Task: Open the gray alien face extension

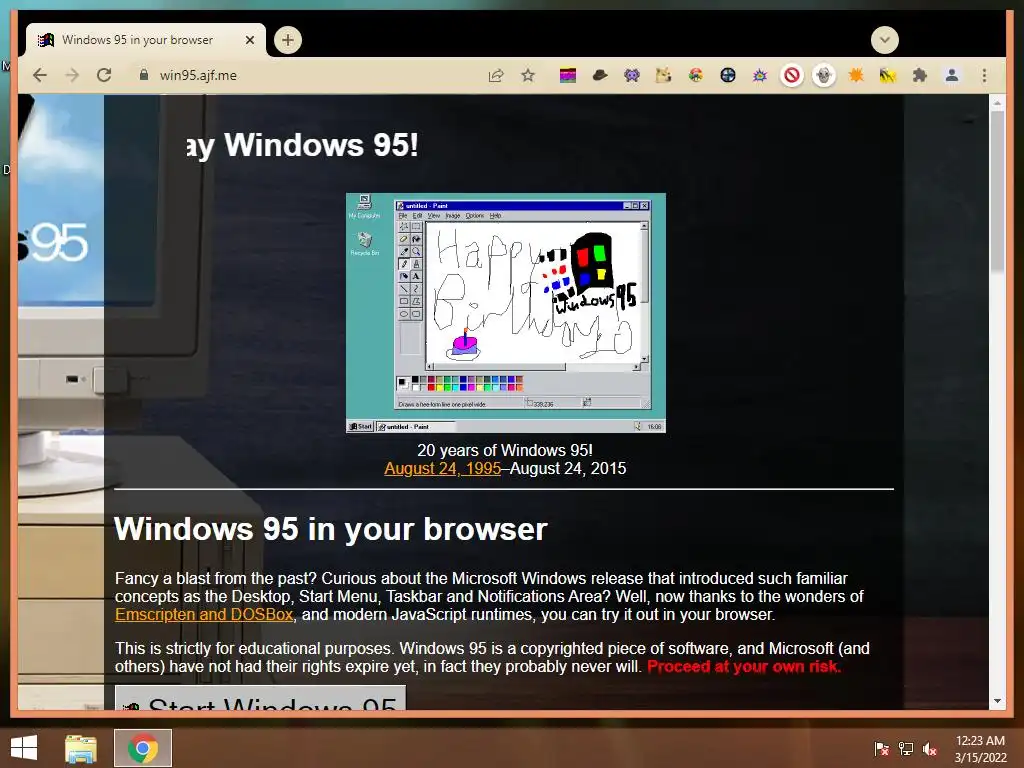Action: 824,76
